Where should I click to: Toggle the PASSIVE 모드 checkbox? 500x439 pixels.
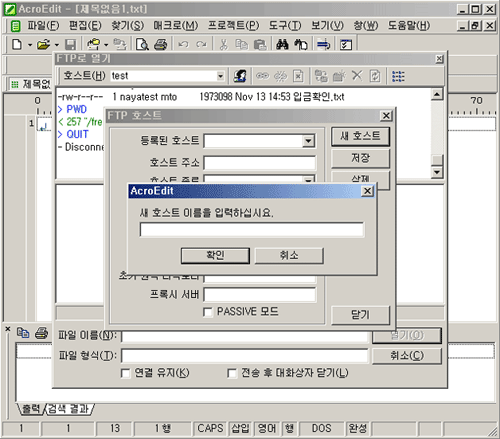click(208, 312)
